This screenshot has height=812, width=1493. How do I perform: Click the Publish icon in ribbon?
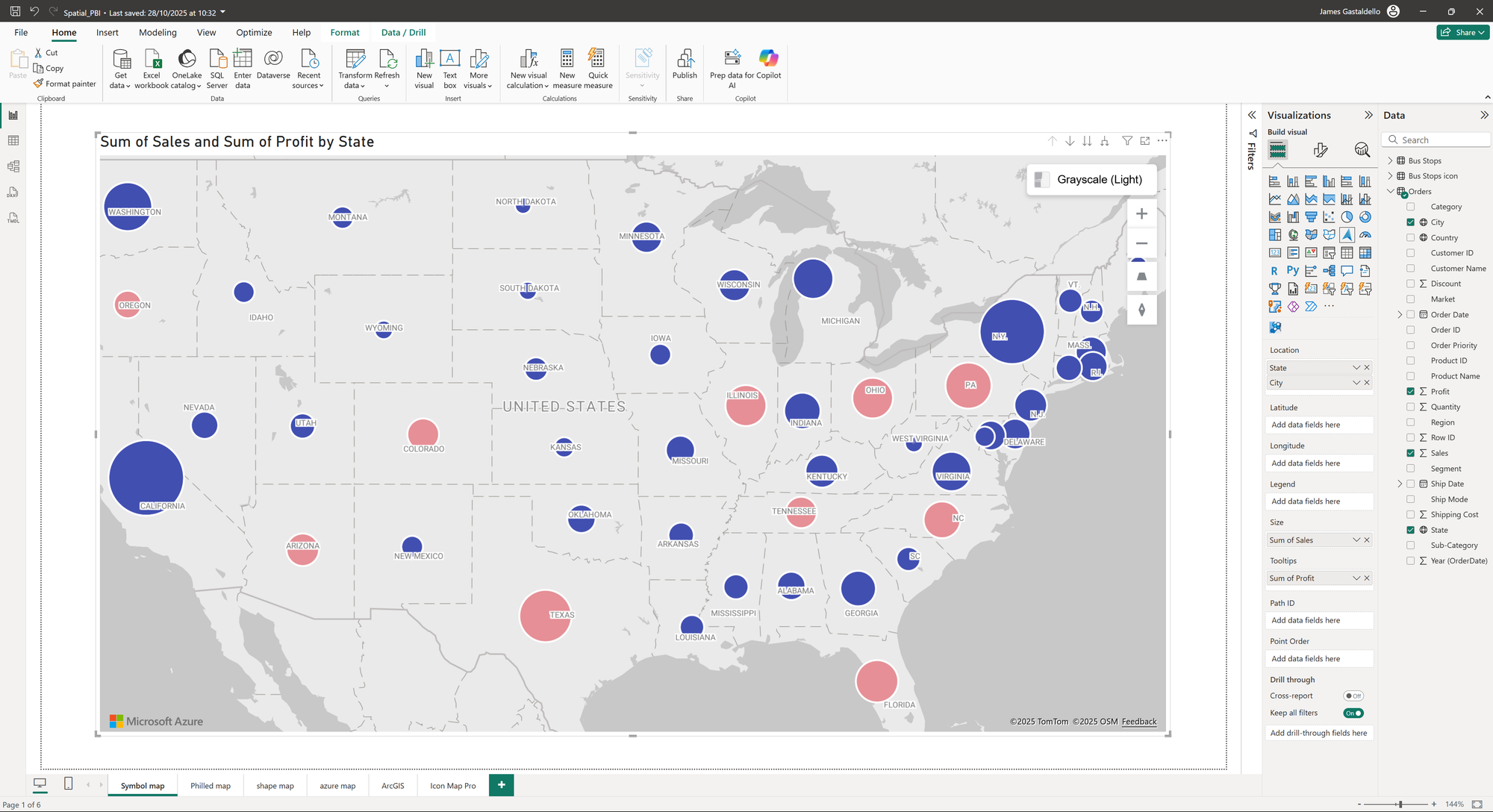point(684,59)
